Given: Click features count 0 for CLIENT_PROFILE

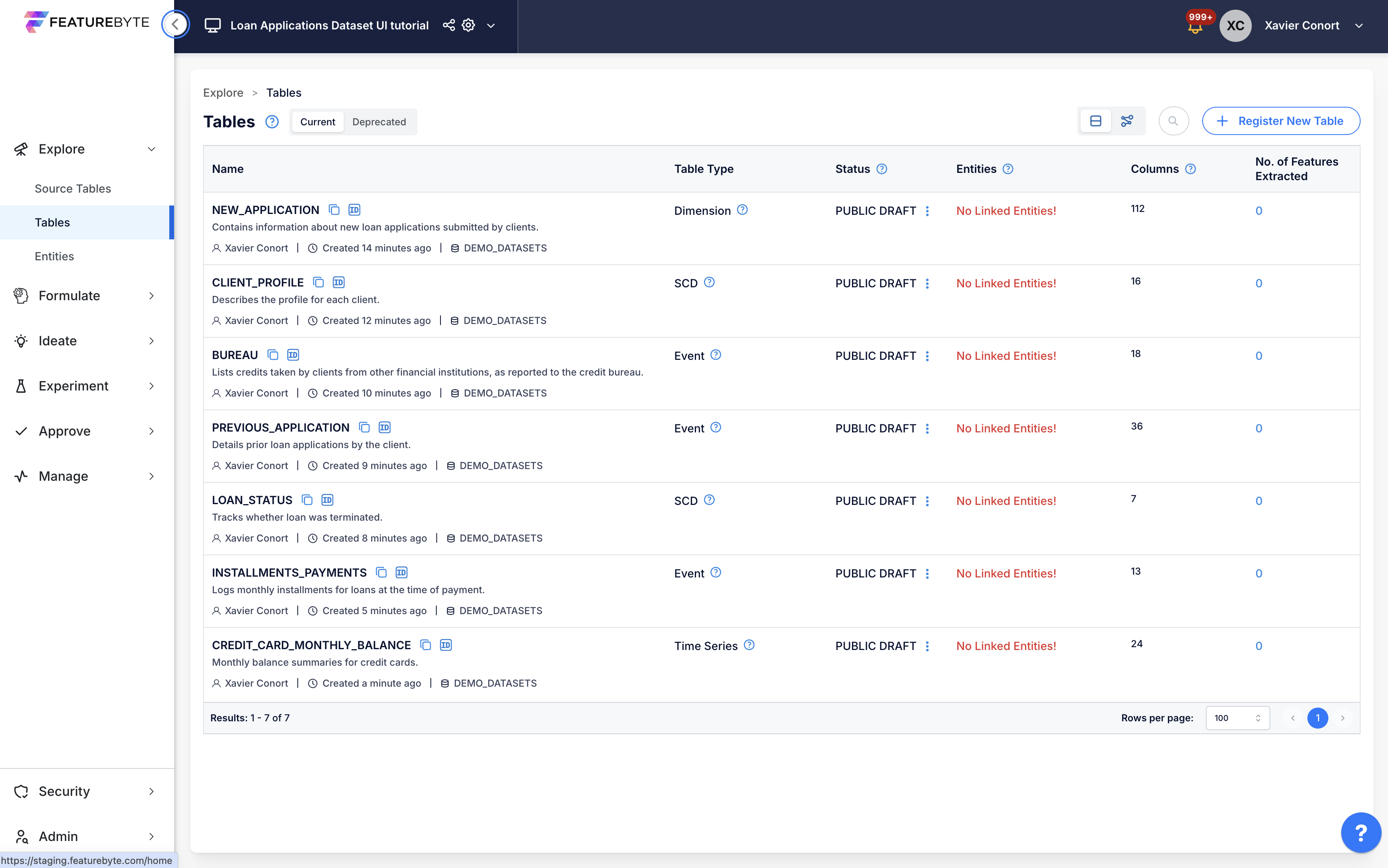Looking at the screenshot, I should pos(1259,284).
